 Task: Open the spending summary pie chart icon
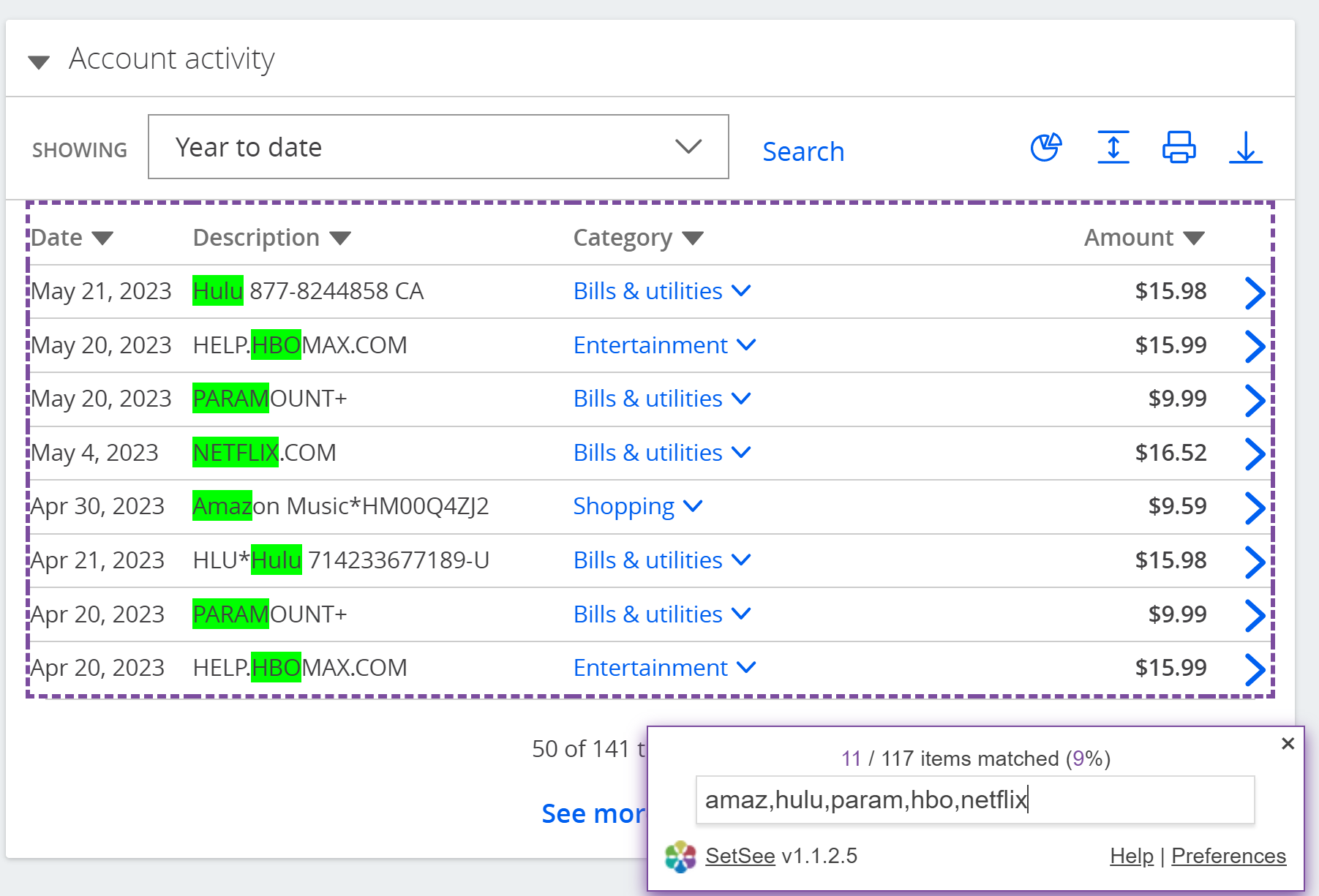1046,147
